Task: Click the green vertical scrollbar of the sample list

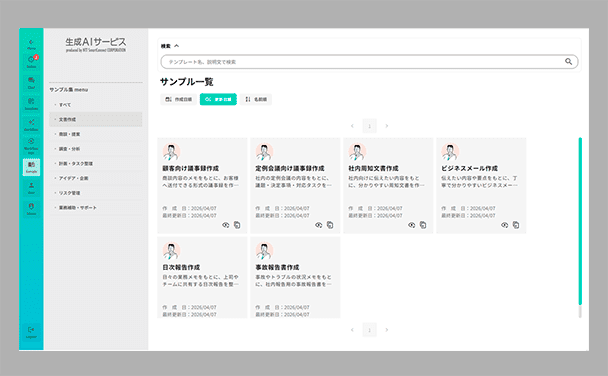Action: click(580, 221)
